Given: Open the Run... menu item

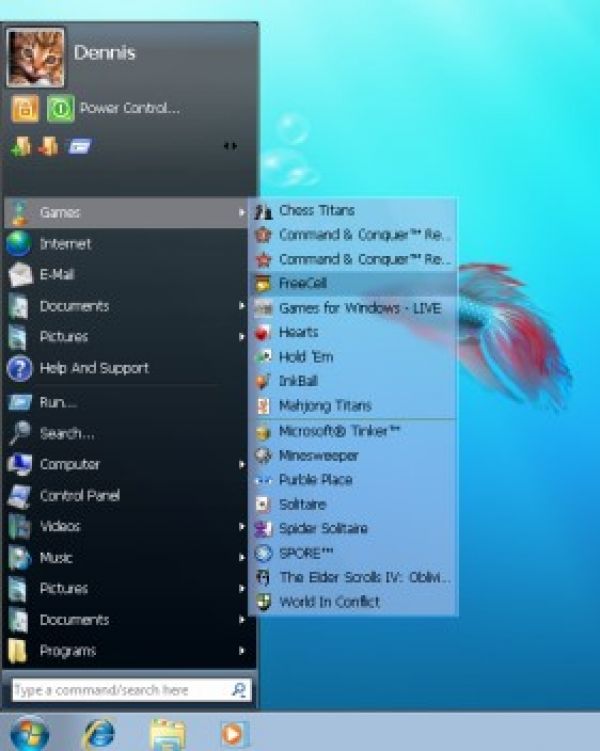Looking at the screenshot, I should coord(126,402).
